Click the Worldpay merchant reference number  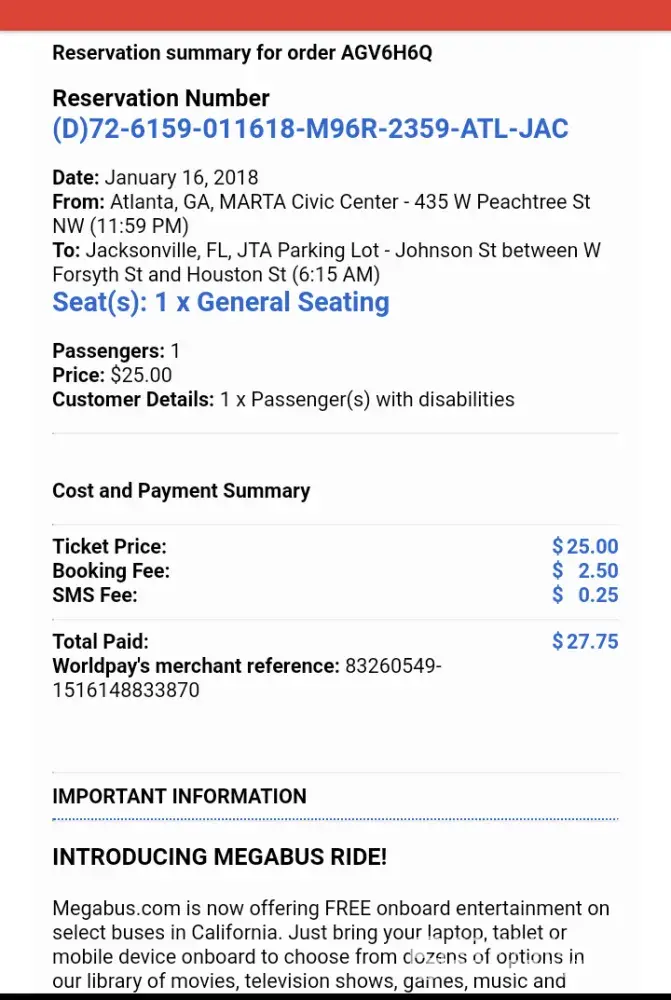click(x=248, y=678)
